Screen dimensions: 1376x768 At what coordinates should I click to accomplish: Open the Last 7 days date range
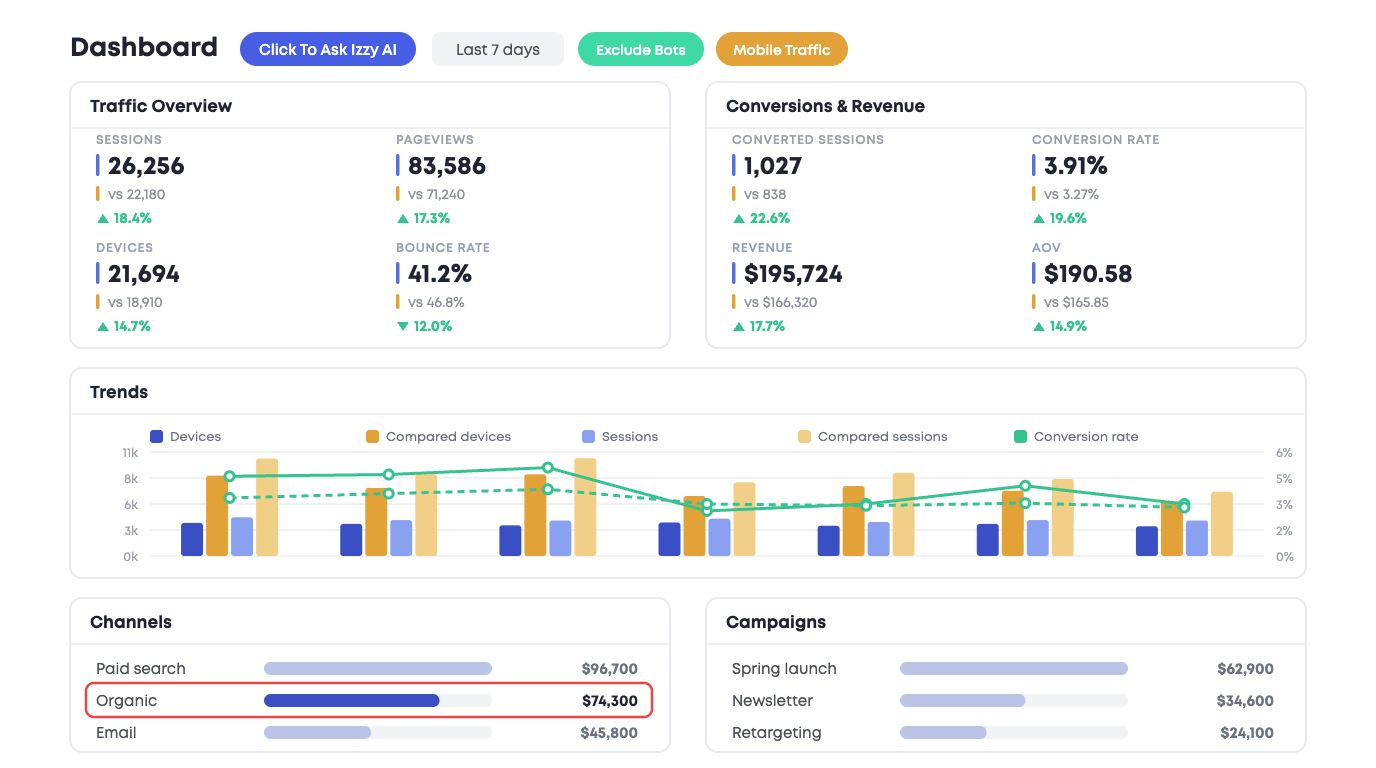pyautogui.click(x=497, y=49)
